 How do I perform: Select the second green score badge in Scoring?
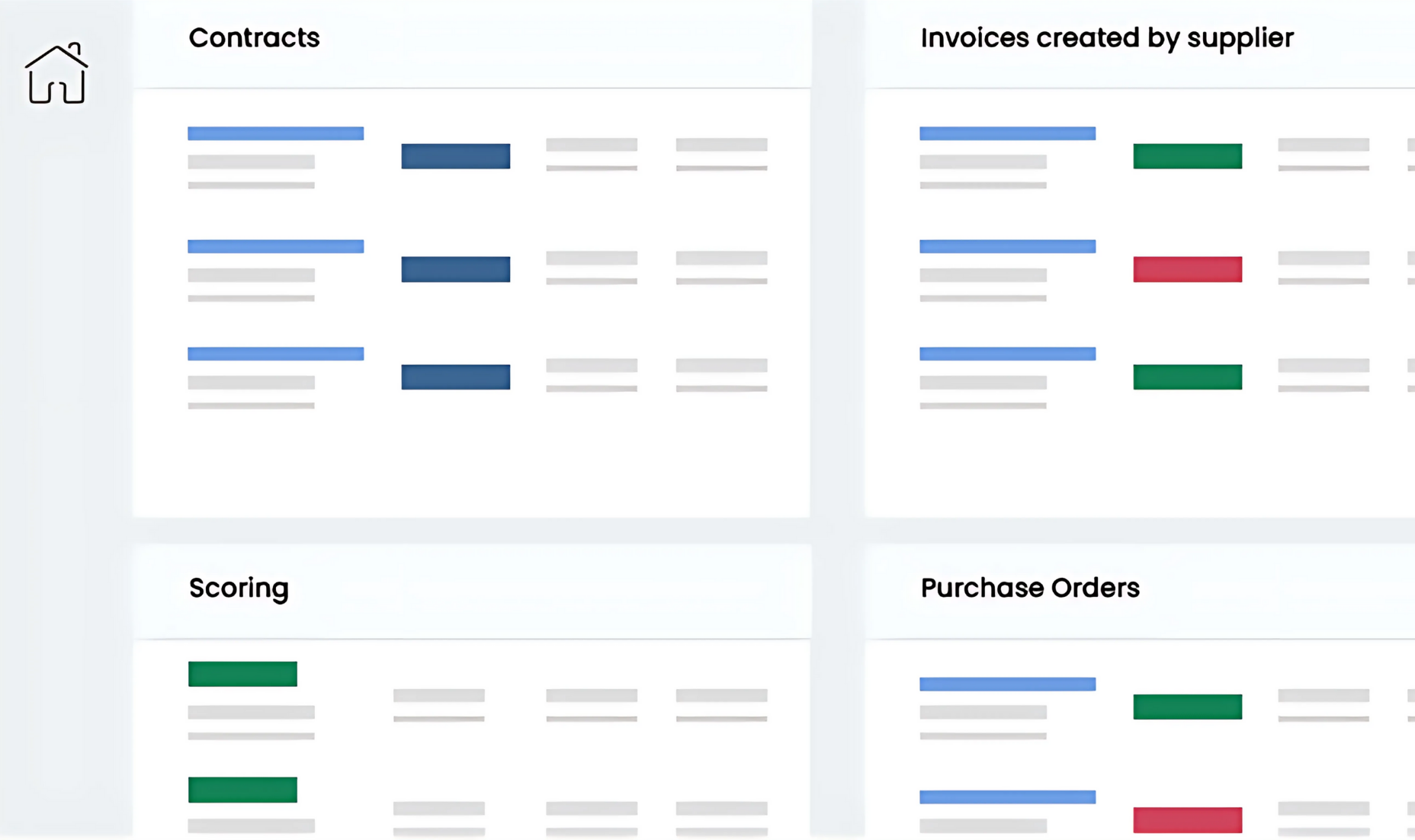coord(242,790)
